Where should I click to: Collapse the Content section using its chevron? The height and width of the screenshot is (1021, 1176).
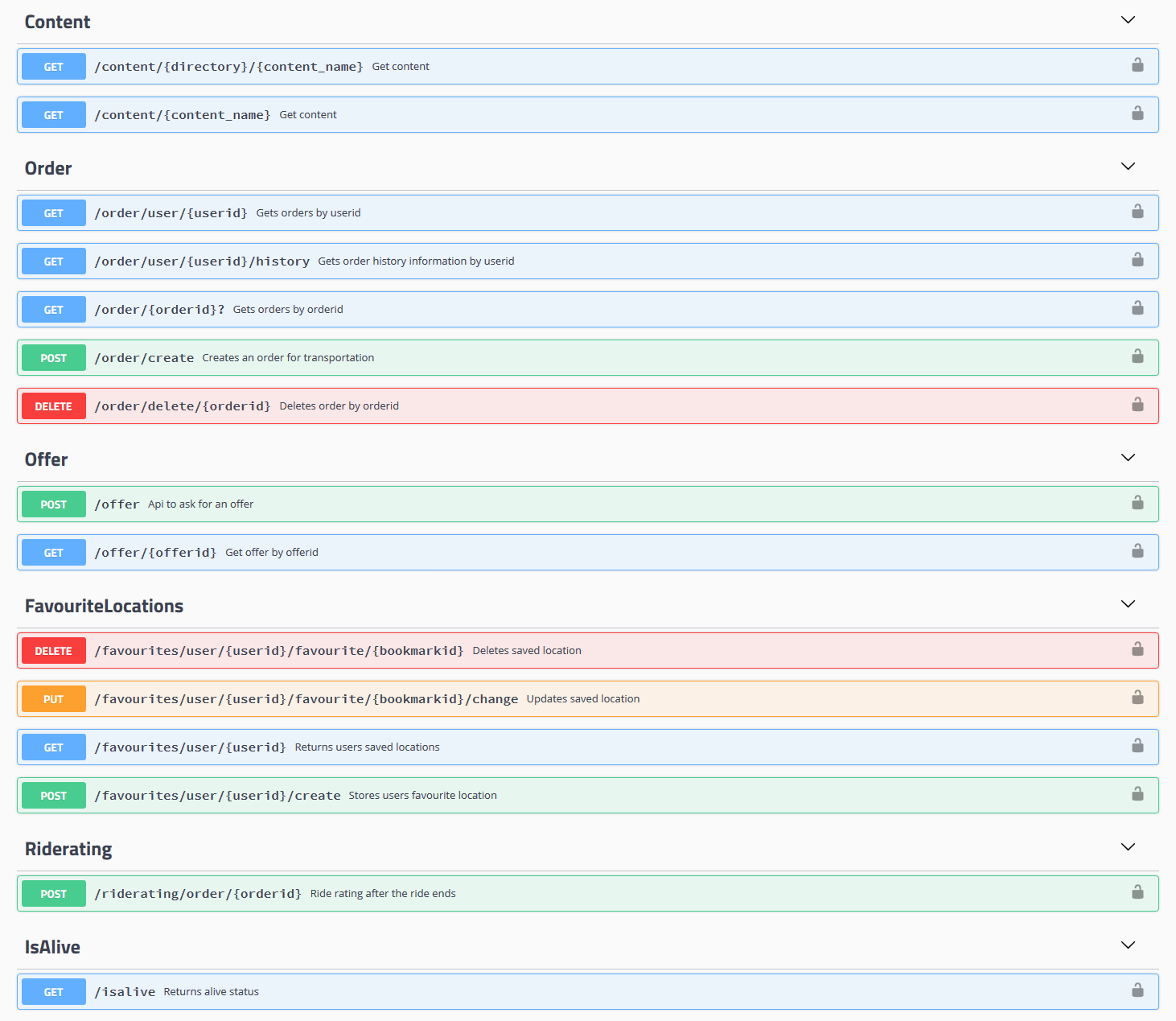(1128, 20)
